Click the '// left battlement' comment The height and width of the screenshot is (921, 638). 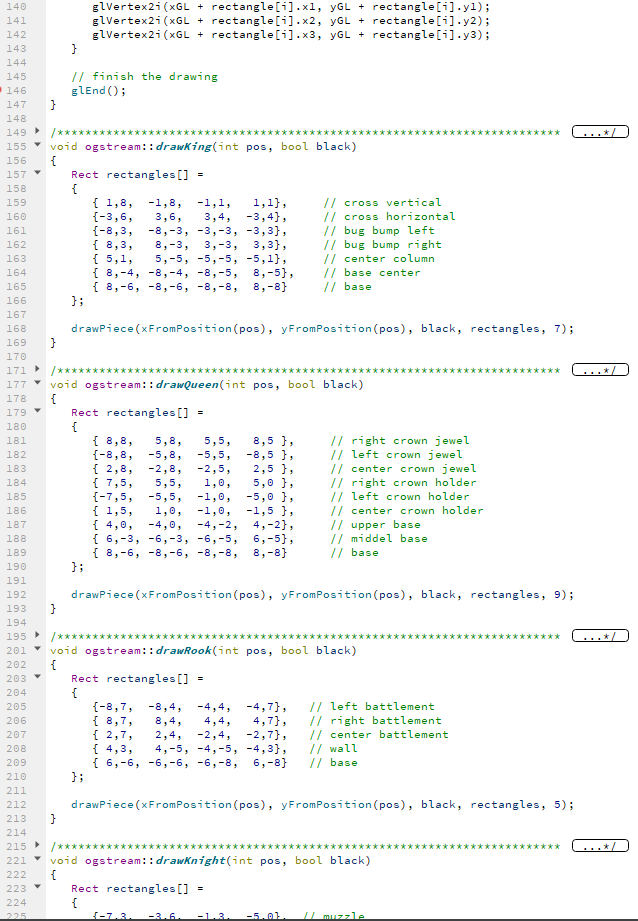(x=372, y=707)
